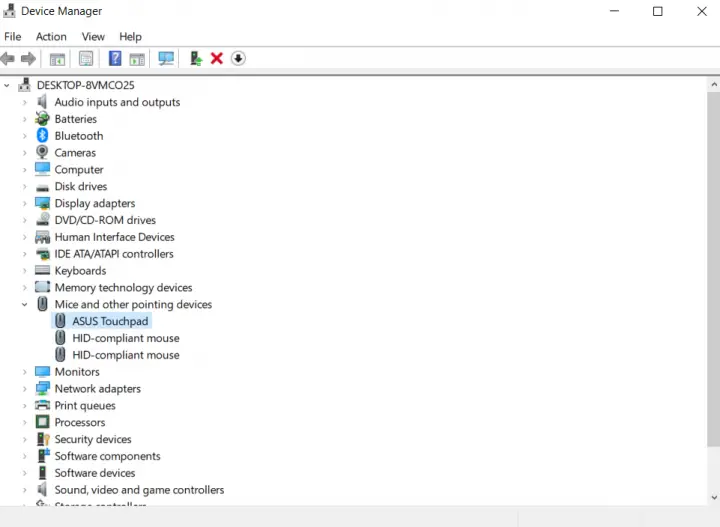The image size is (720, 527).
Task: Click the Disable device down-arrow icon
Action: (238, 58)
